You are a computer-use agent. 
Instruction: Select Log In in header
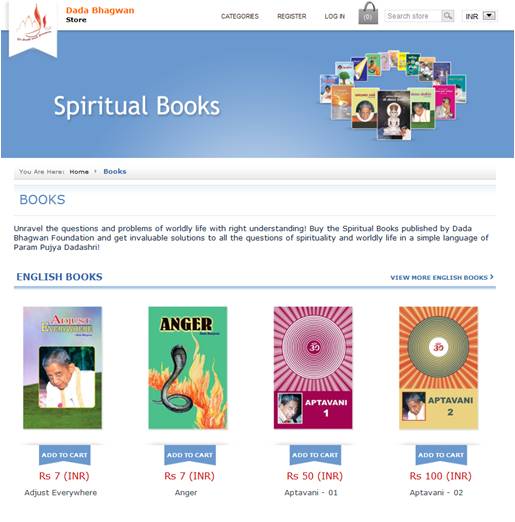pos(335,16)
